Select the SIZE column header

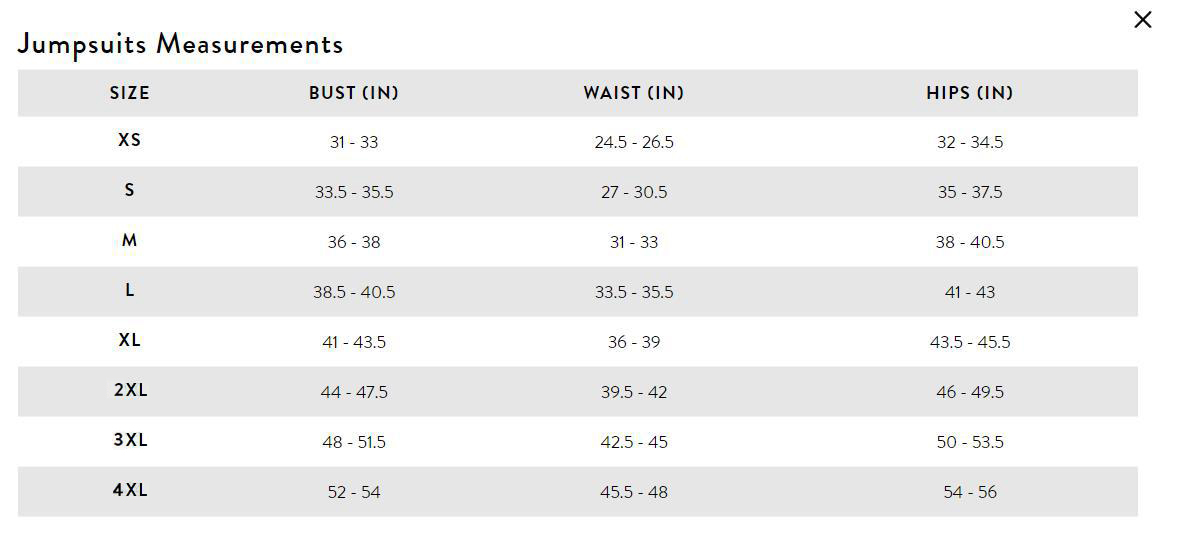tap(130, 93)
